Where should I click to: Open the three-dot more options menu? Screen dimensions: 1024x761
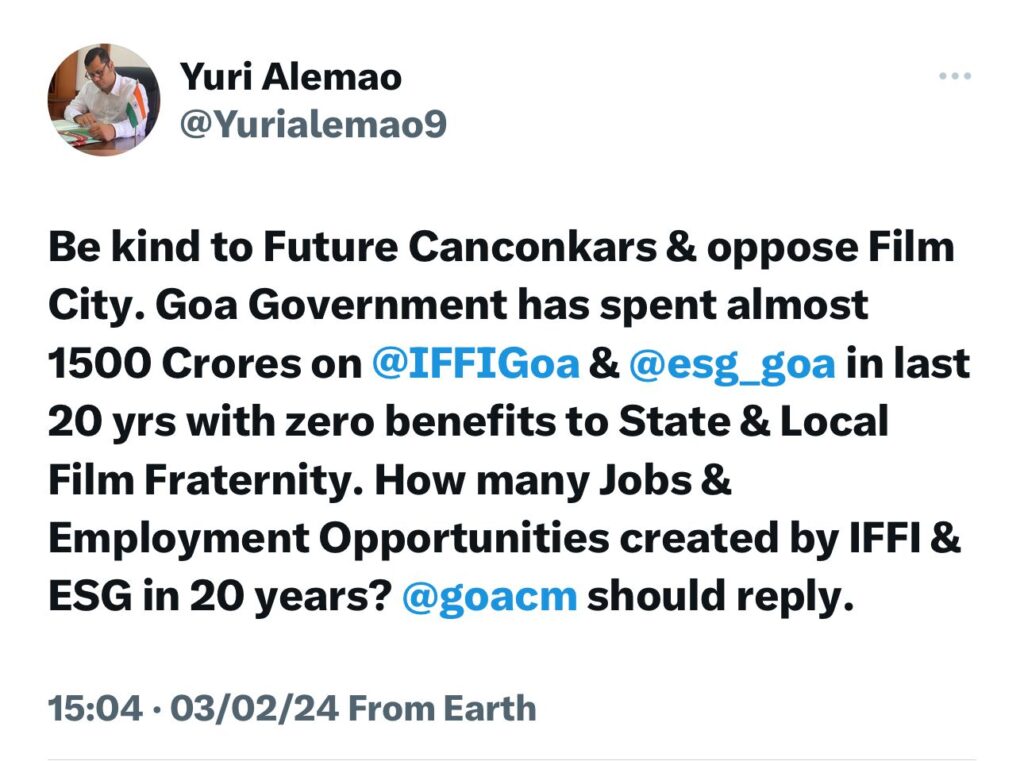point(955,76)
